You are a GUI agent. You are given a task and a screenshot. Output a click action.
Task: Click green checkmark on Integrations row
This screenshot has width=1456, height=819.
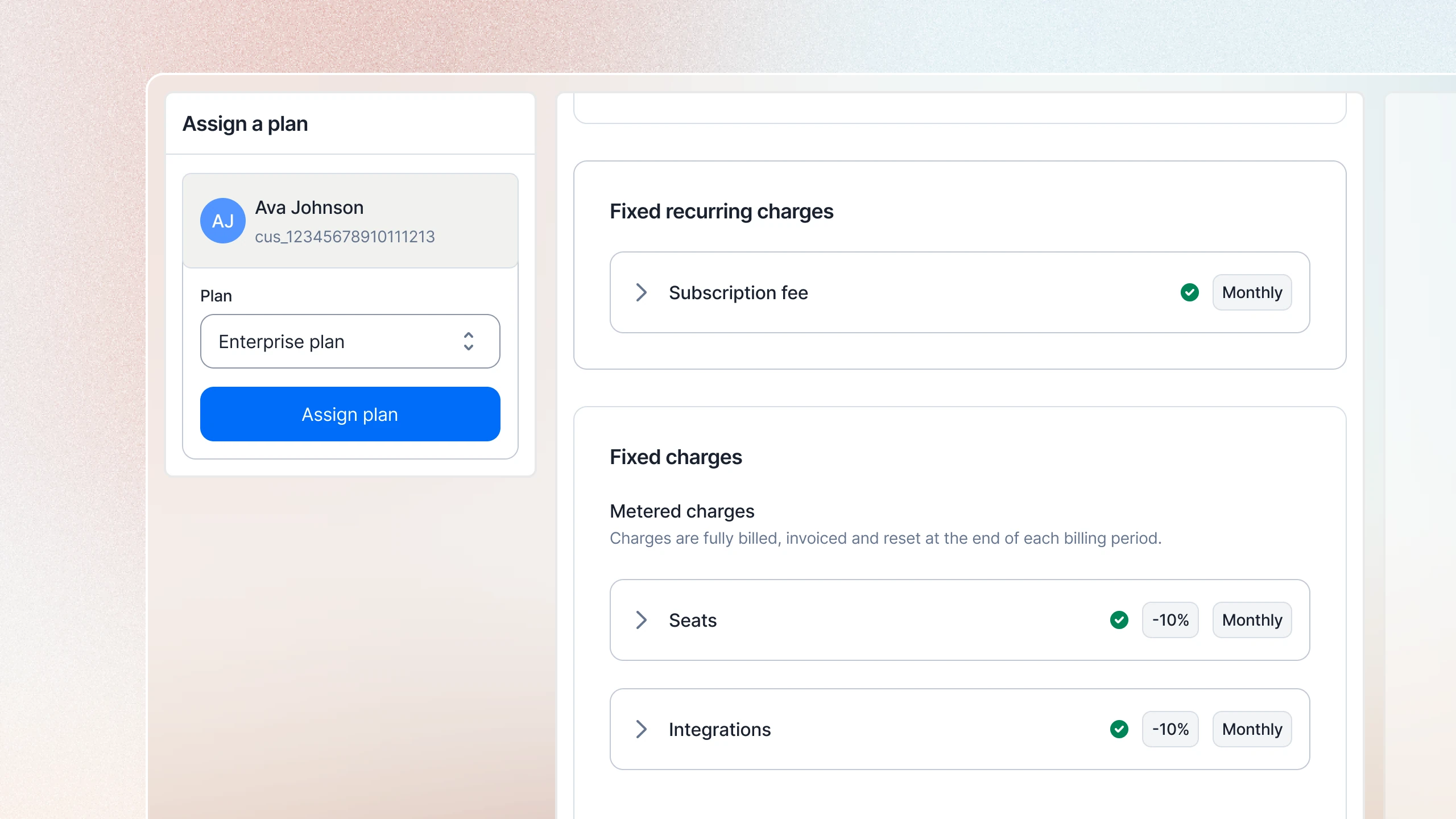[x=1119, y=729]
